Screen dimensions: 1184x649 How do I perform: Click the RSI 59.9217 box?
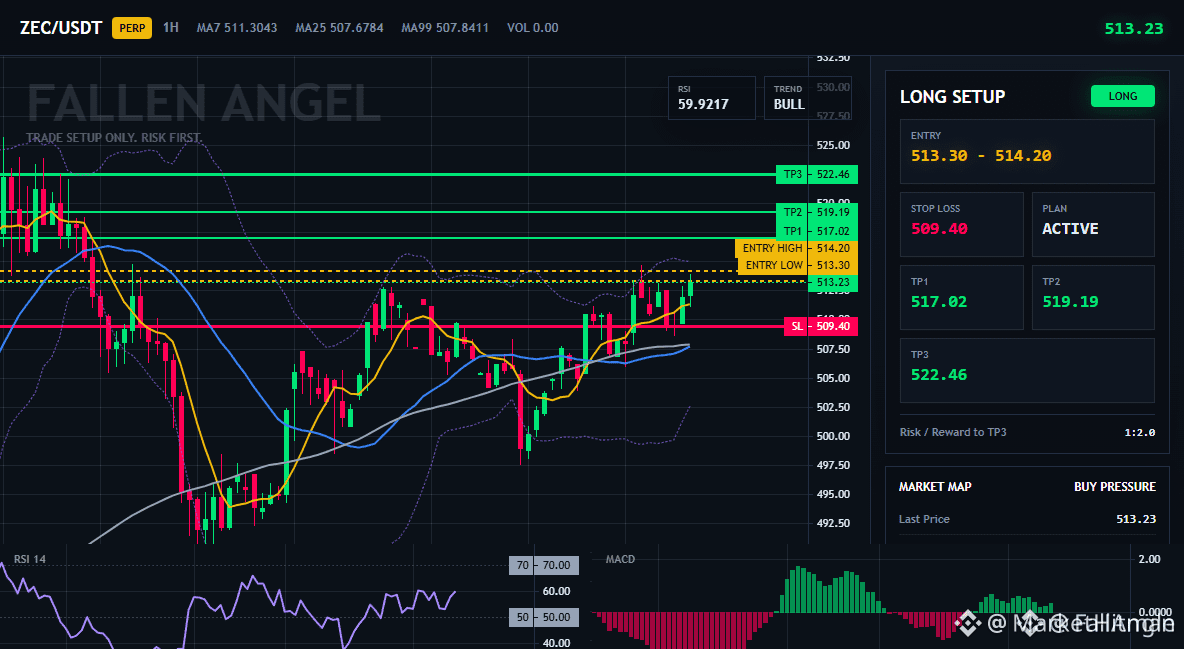click(x=711, y=97)
